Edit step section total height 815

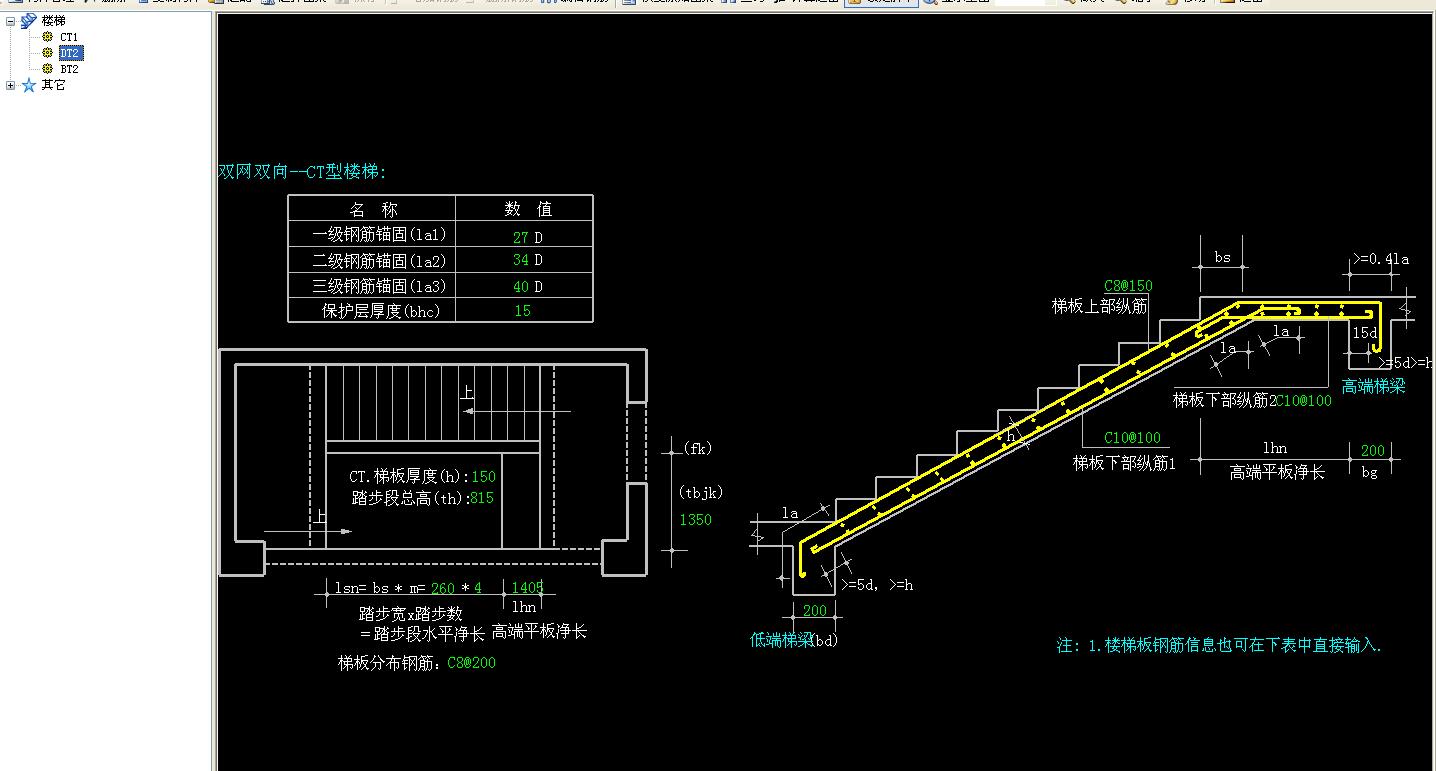pos(481,498)
